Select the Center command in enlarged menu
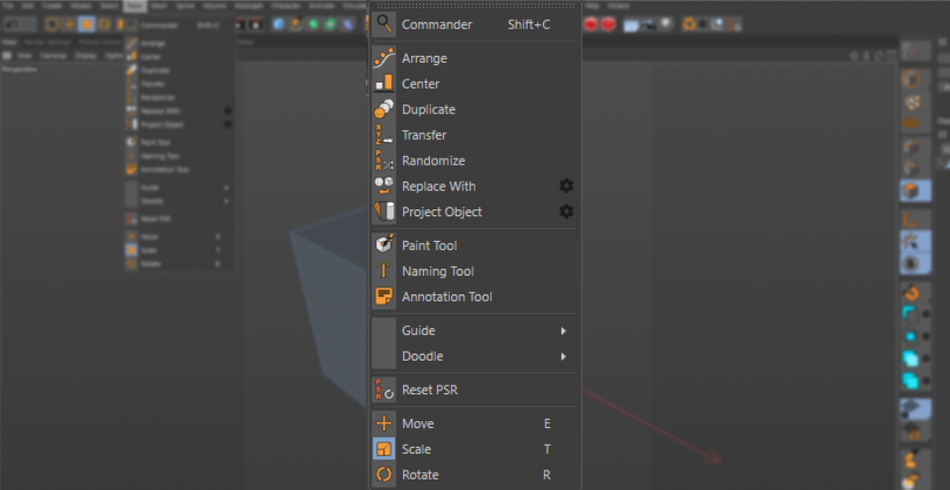950x490 pixels. tap(476, 84)
